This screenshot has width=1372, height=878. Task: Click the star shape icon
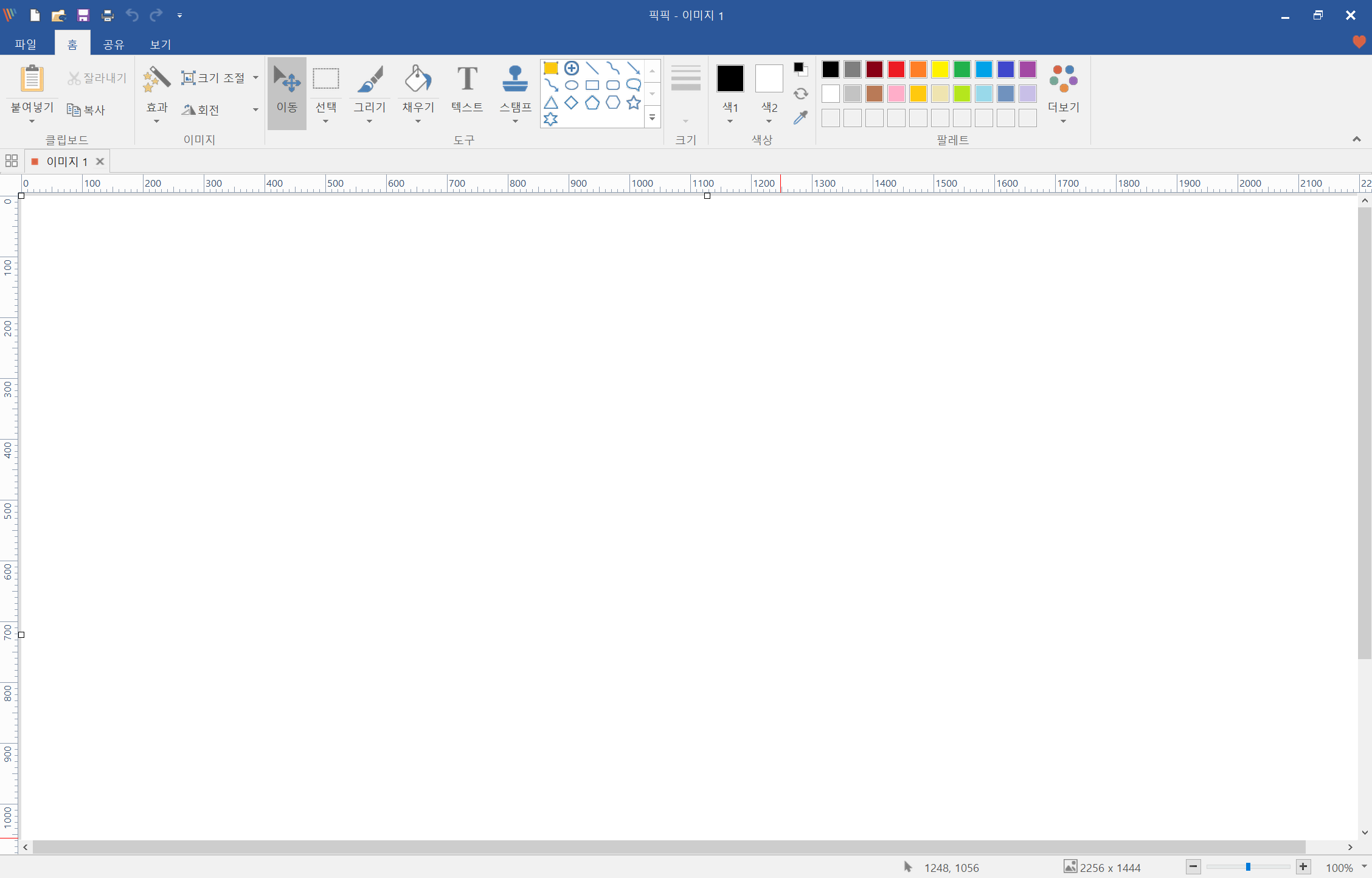tap(634, 102)
